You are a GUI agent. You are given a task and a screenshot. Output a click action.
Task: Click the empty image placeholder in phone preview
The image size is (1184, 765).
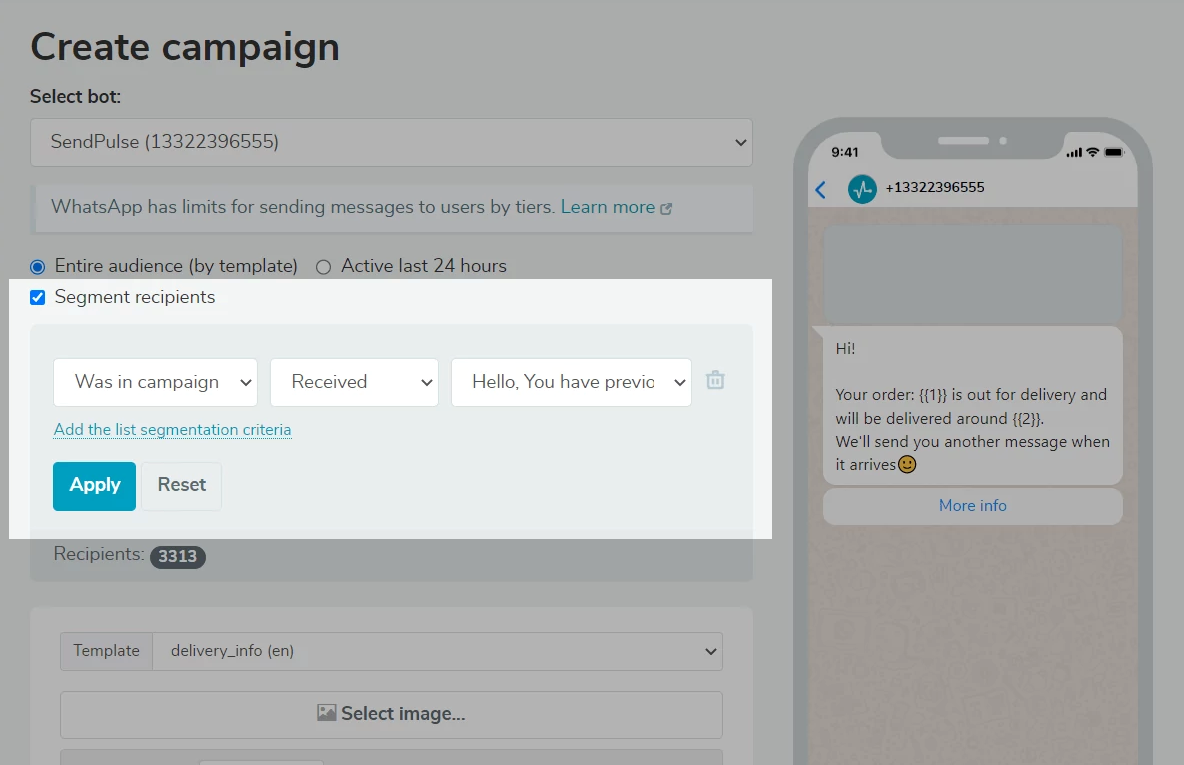coord(973,275)
